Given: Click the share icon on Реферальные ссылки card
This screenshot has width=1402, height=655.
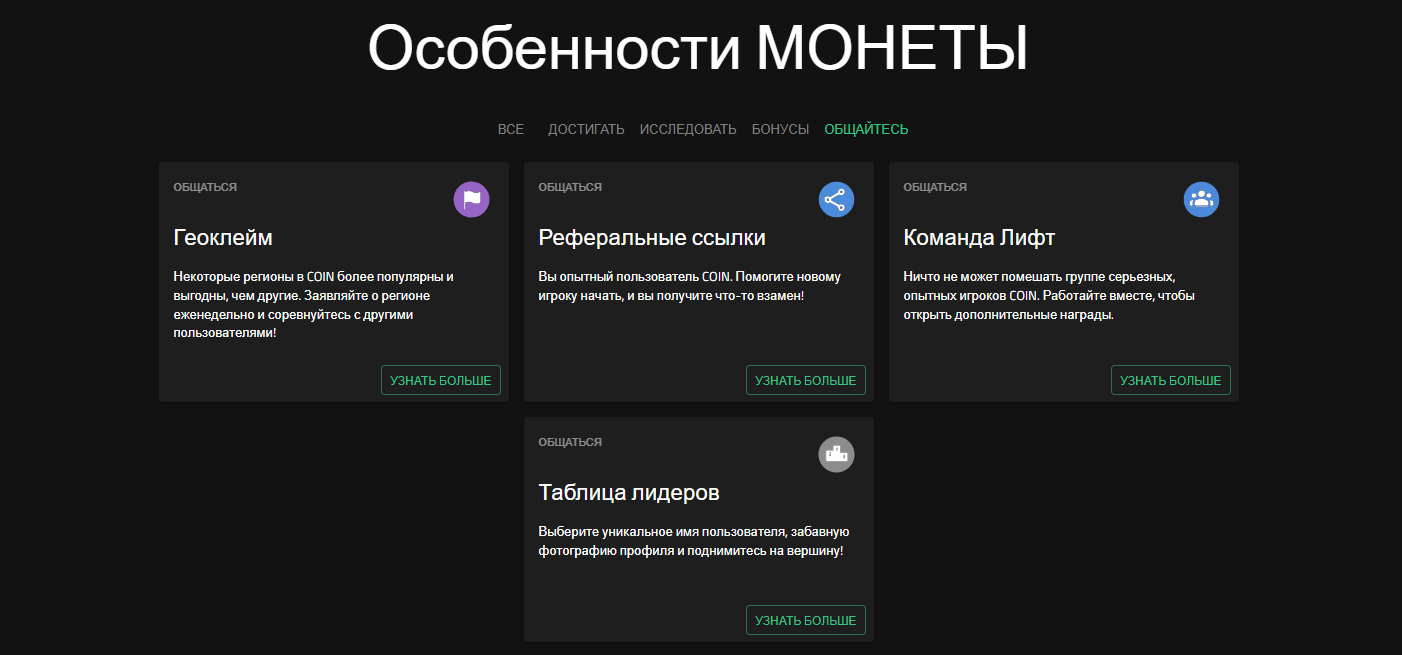Looking at the screenshot, I should pos(836,199).
